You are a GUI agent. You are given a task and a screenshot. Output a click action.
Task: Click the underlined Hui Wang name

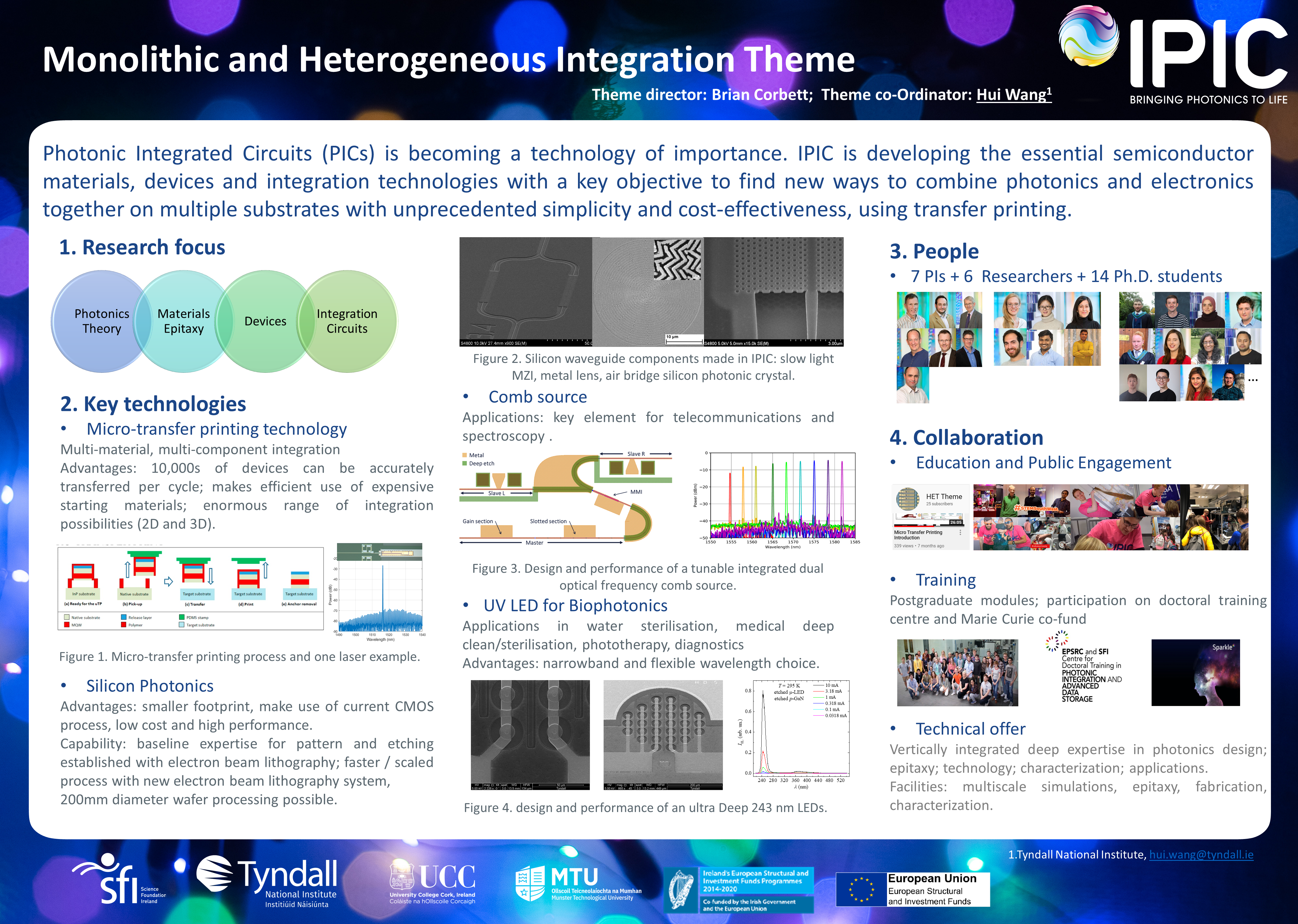1014,95
